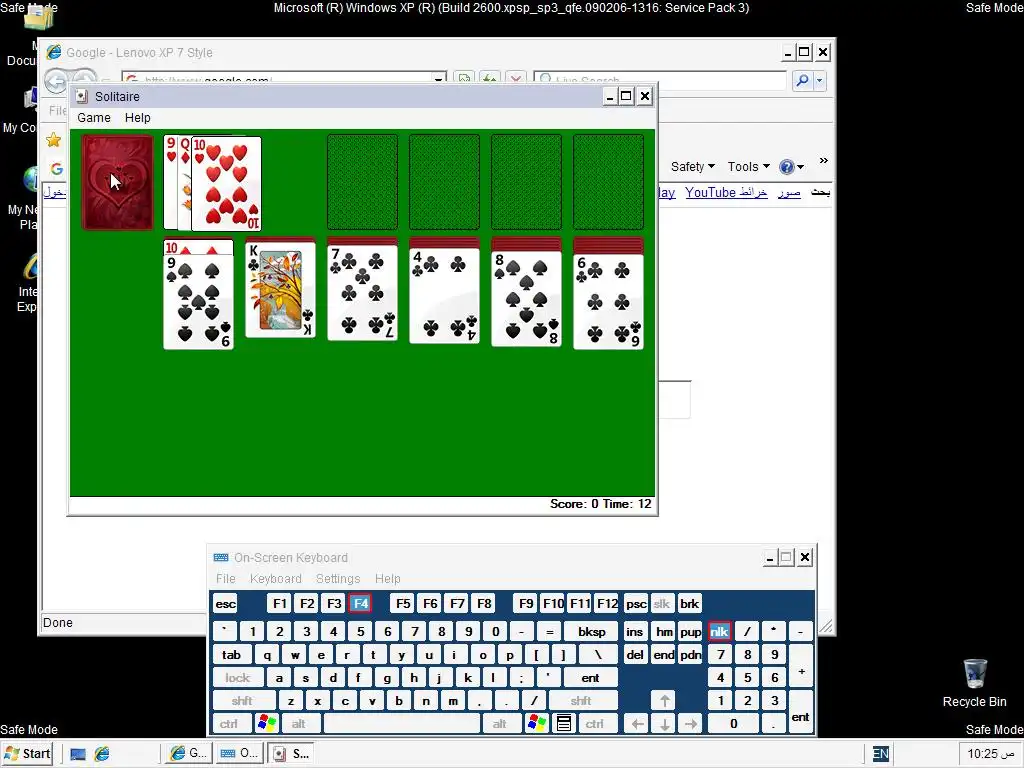The height and width of the screenshot is (768, 1024).
Task: Switch to On-Screen Keyboard taskbar button
Action: [x=239, y=754]
